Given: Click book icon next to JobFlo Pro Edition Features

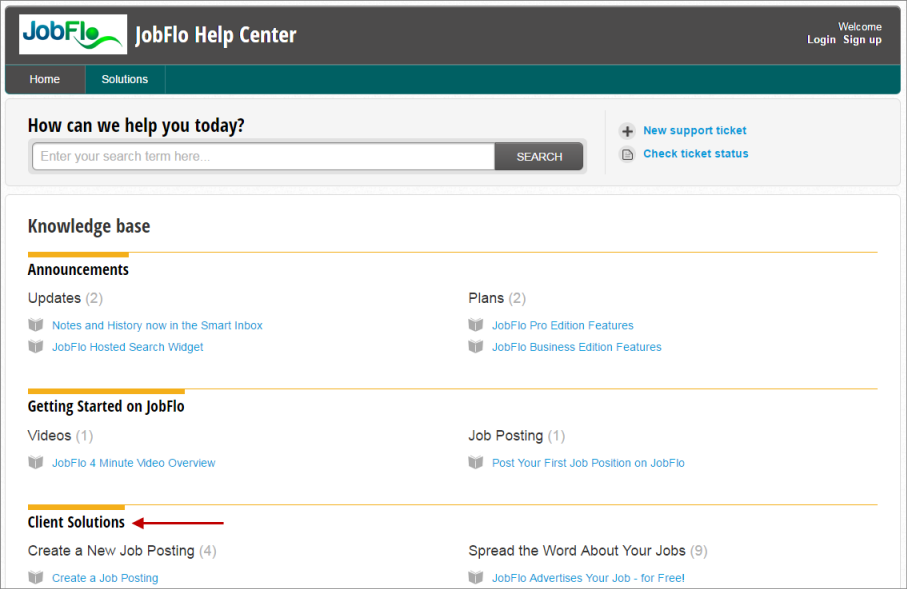Looking at the screenshot, I should pyautogui.click(x=475, y=325).
